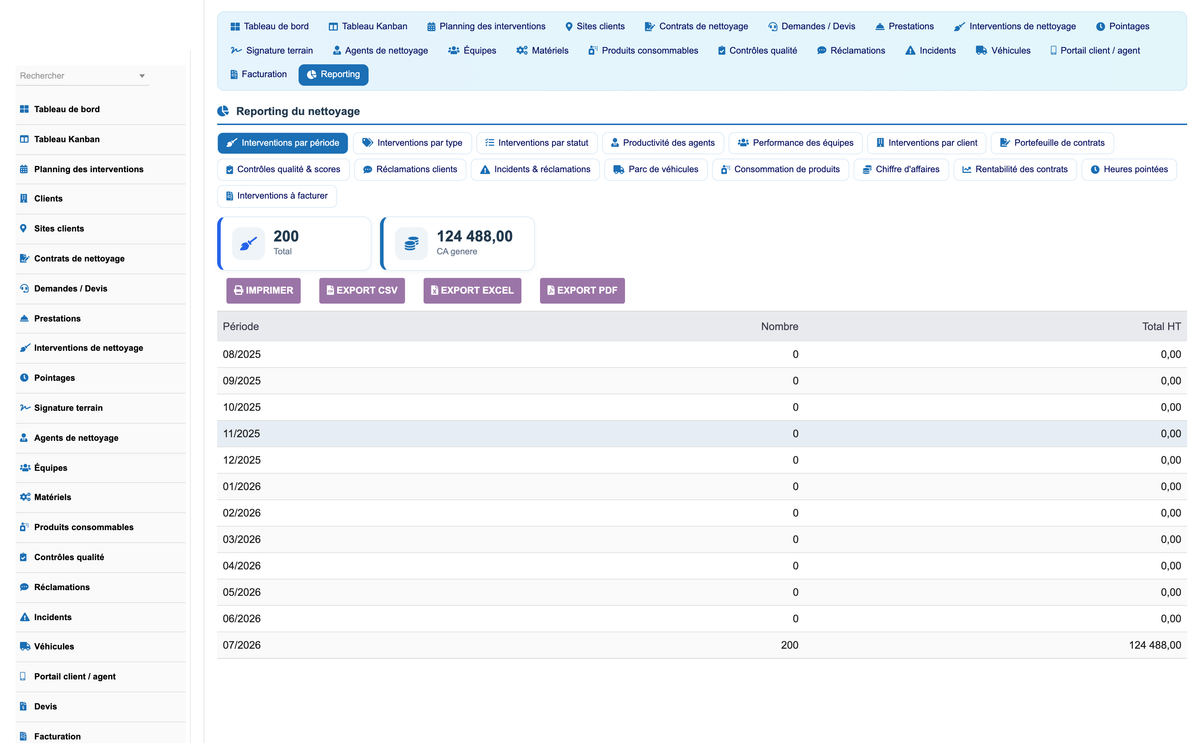This screenshot has width=1200, height=743.
Task: Click the Matériels gears icon in sidebar
Action: pos(24,497)
